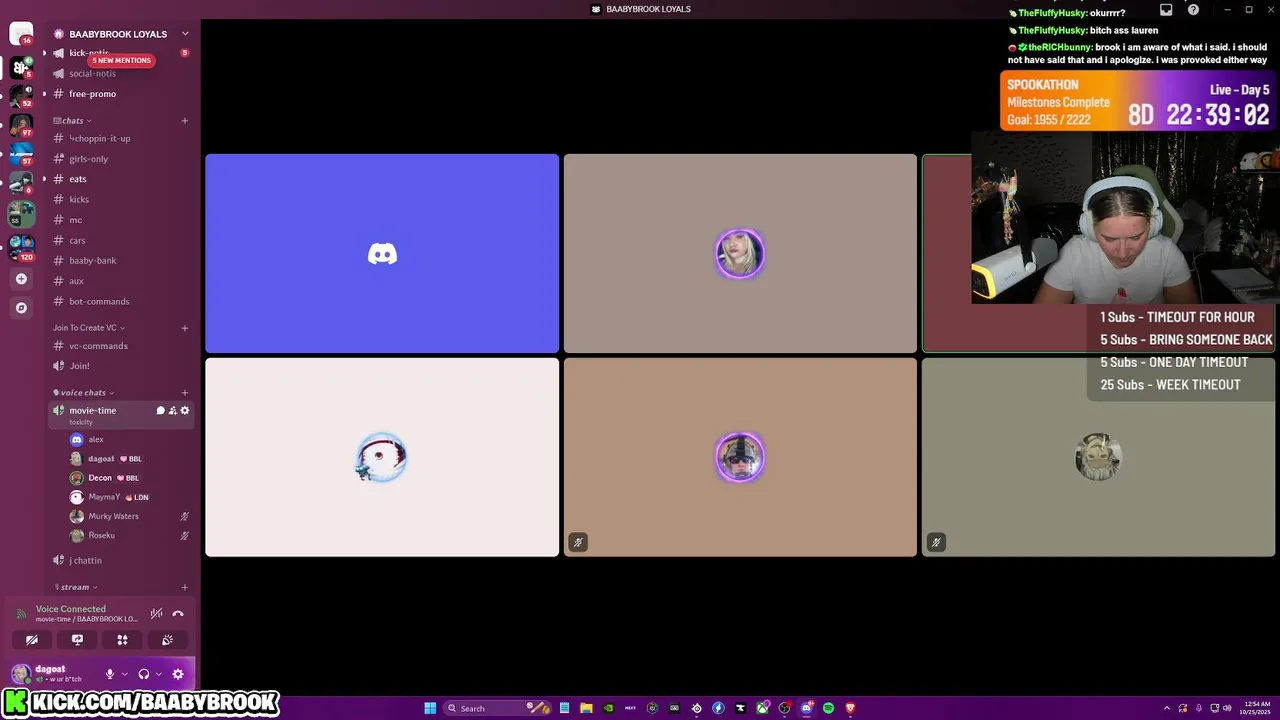The width and height of the screenshot is (1280, 720).
Task: Open the Discover servers compass icon
Action: click(x=21, y=308)
